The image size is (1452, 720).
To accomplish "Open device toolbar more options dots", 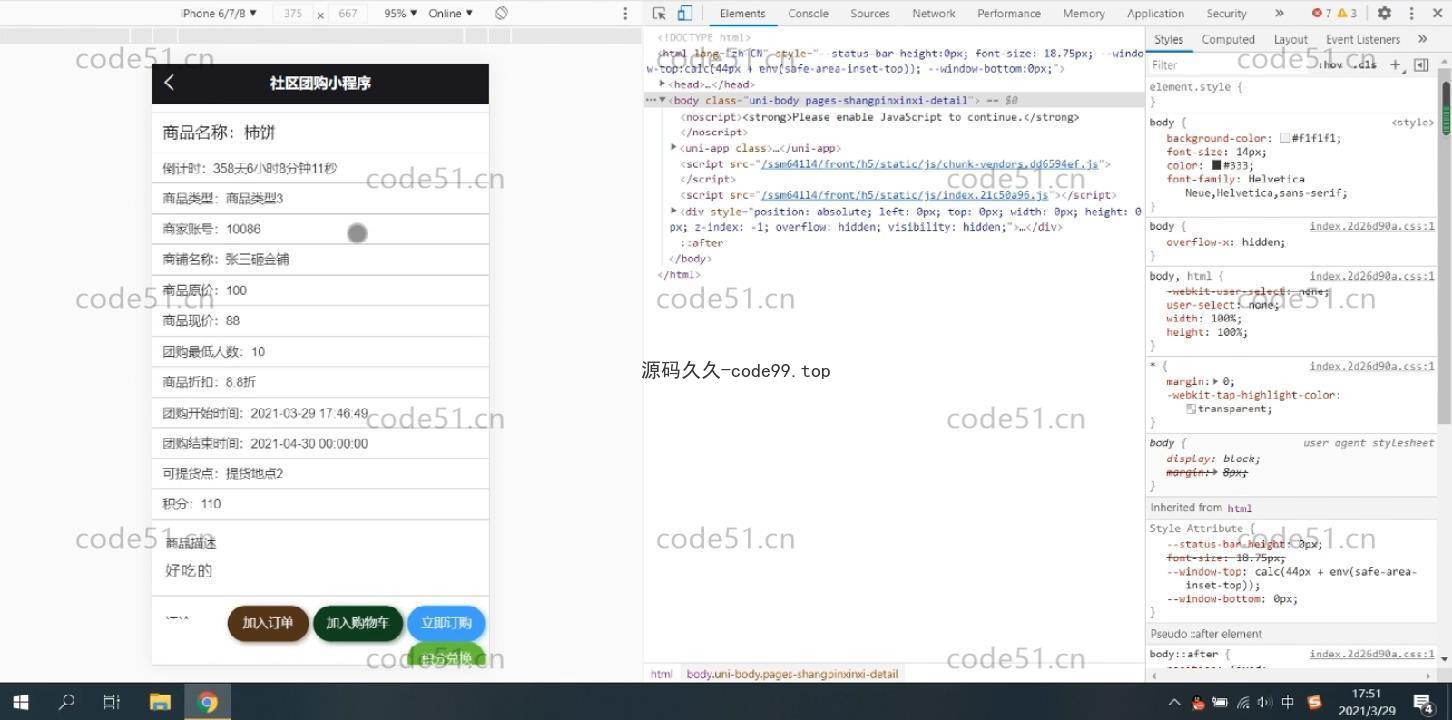I will (x=625, y=13).
